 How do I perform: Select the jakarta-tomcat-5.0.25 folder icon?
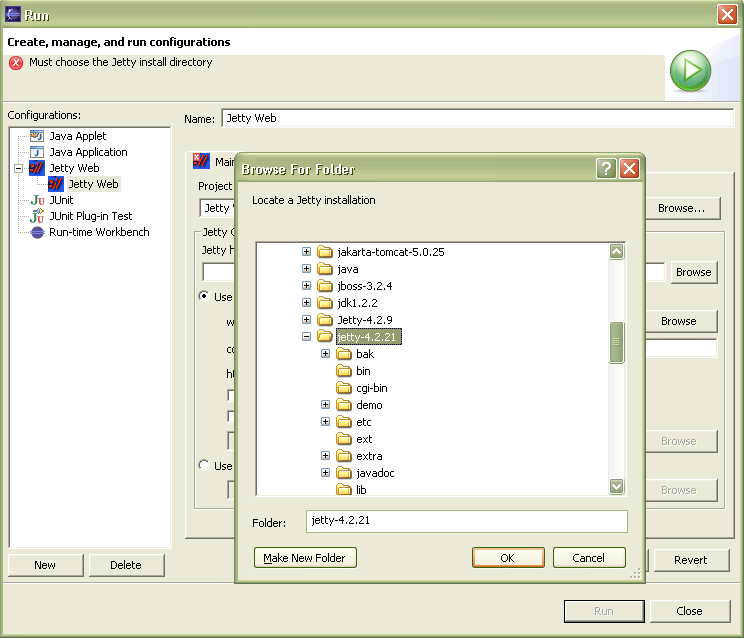pyautogui.click(x=325, y=252)
